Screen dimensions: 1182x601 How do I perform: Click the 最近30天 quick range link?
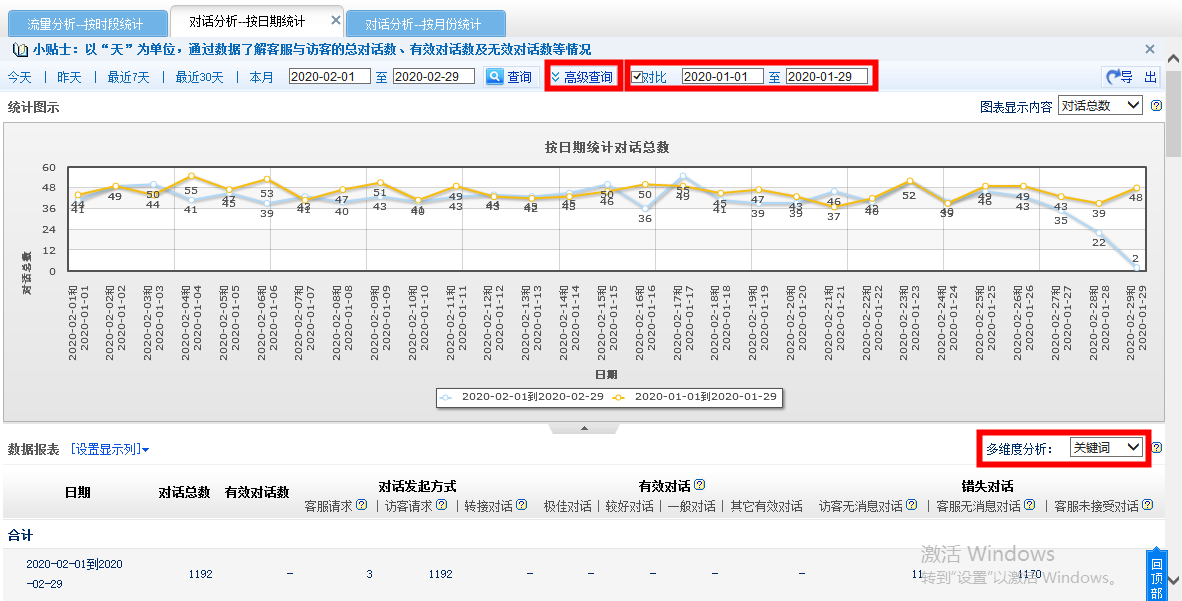coord(200,77)
